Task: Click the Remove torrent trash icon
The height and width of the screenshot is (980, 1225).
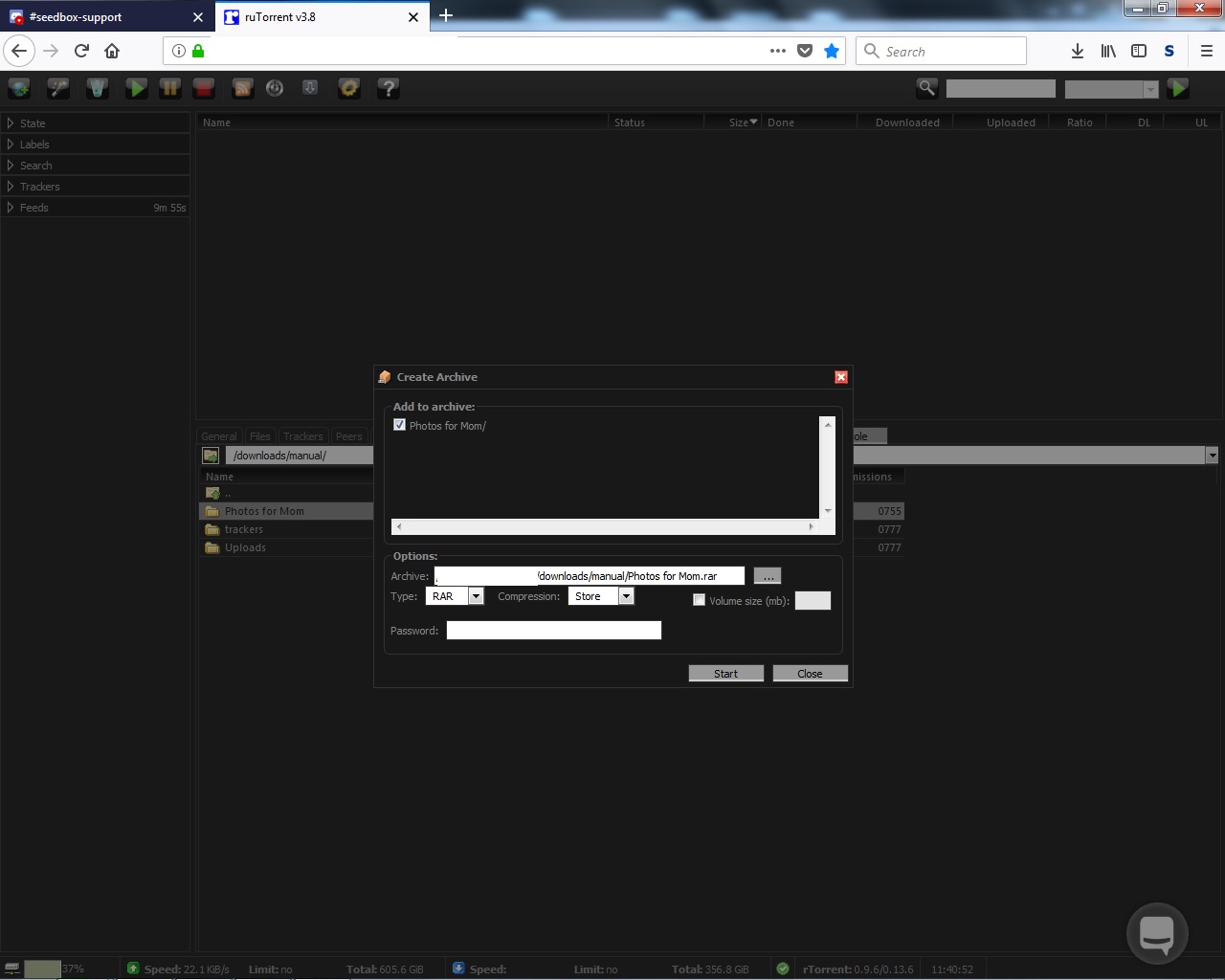Action: coord(97,88)
